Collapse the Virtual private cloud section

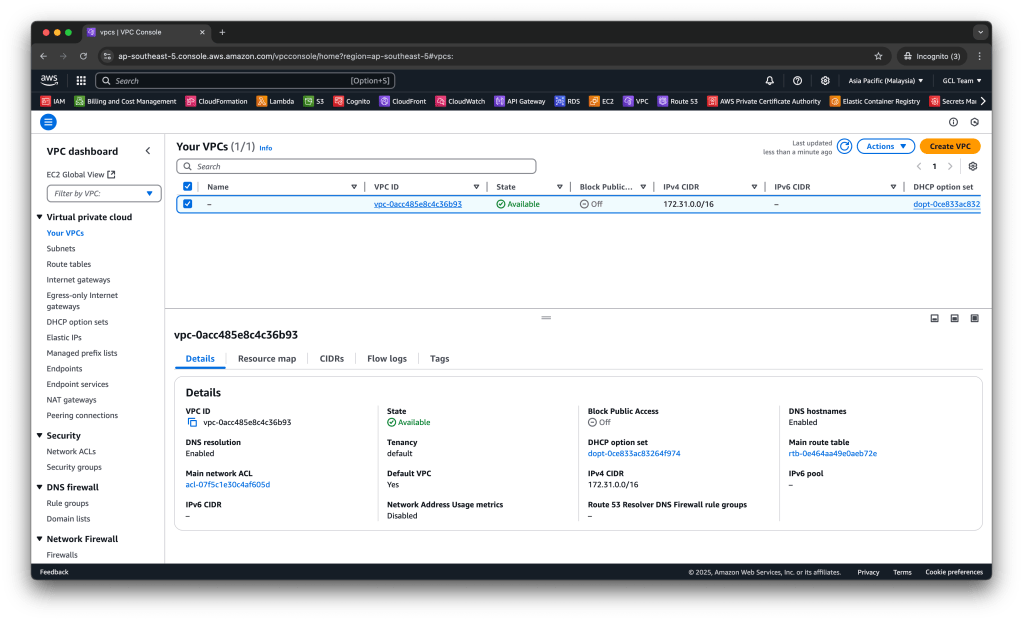tap(39, 217)
